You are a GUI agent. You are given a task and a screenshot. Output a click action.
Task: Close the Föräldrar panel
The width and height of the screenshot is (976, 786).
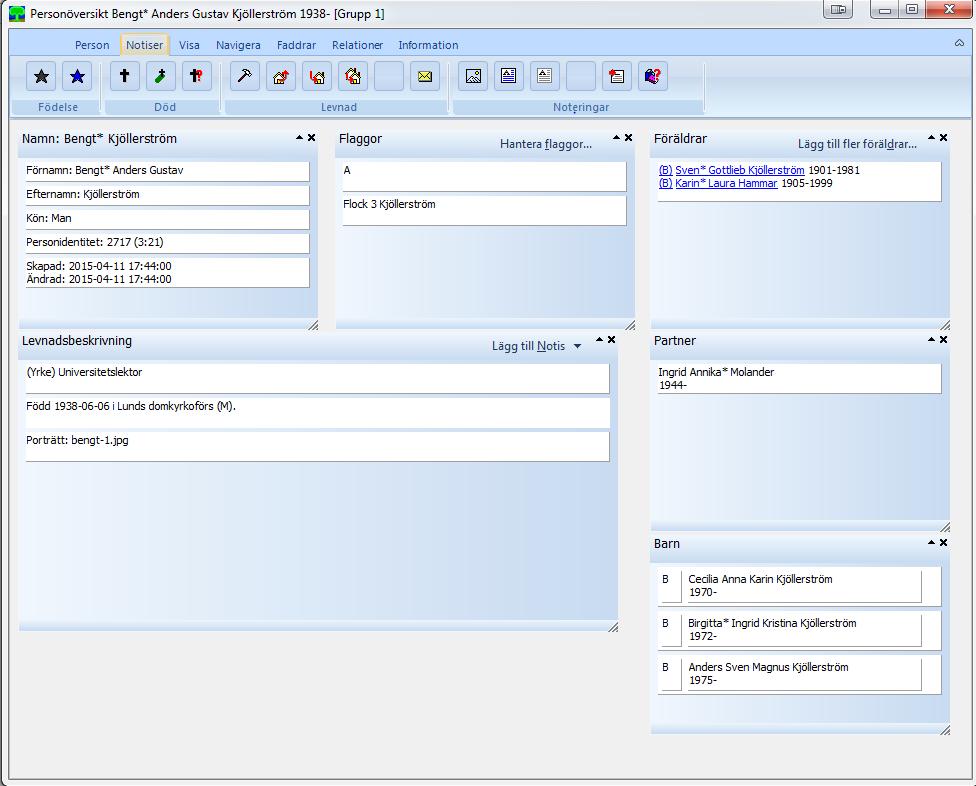click(x=944, y=138)
